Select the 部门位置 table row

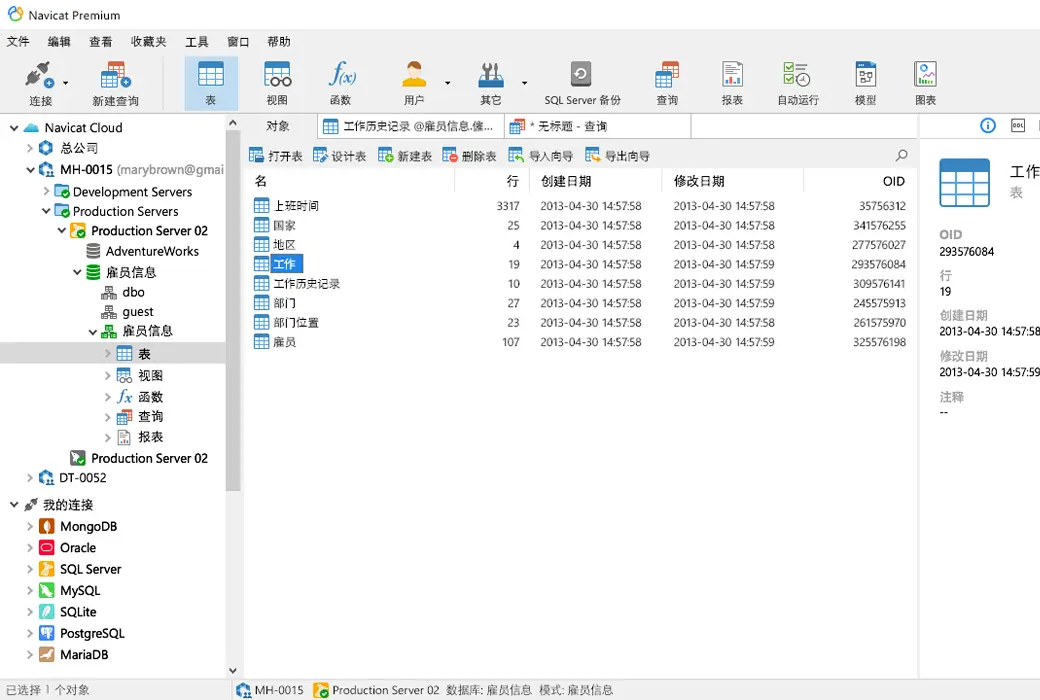[580, 322]
